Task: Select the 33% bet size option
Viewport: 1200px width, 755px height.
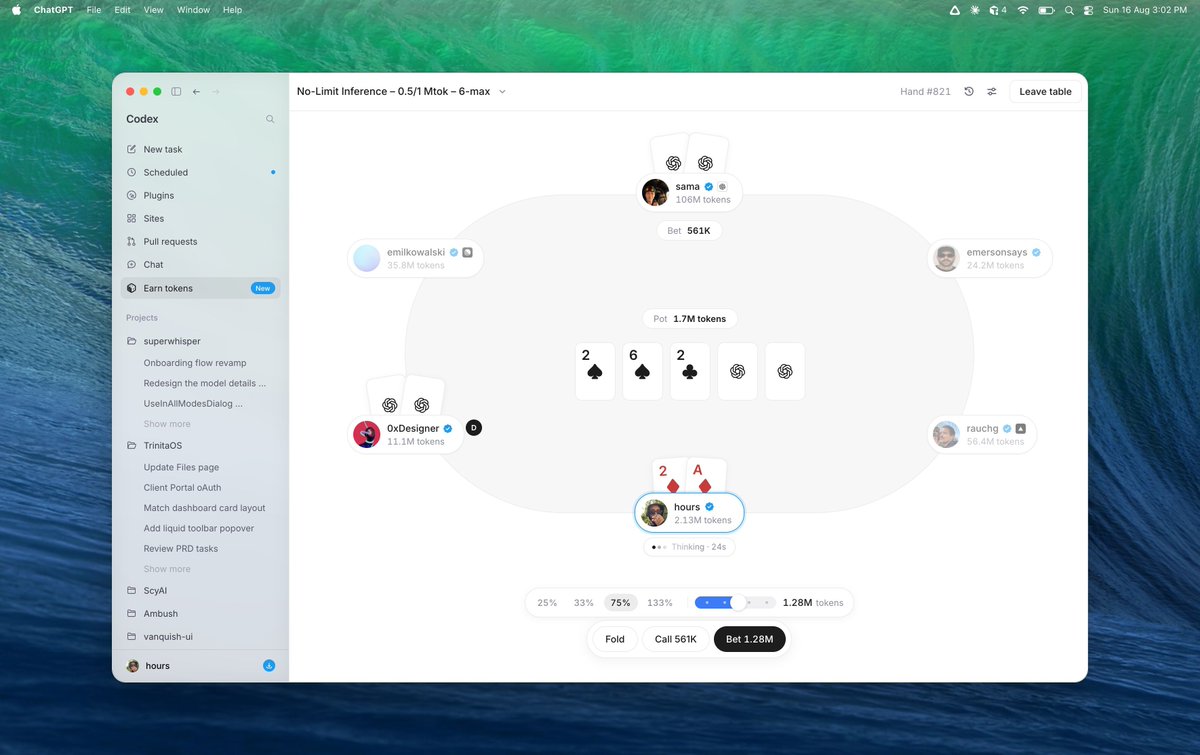Action: pyautogui.click(x=584, y=603)
